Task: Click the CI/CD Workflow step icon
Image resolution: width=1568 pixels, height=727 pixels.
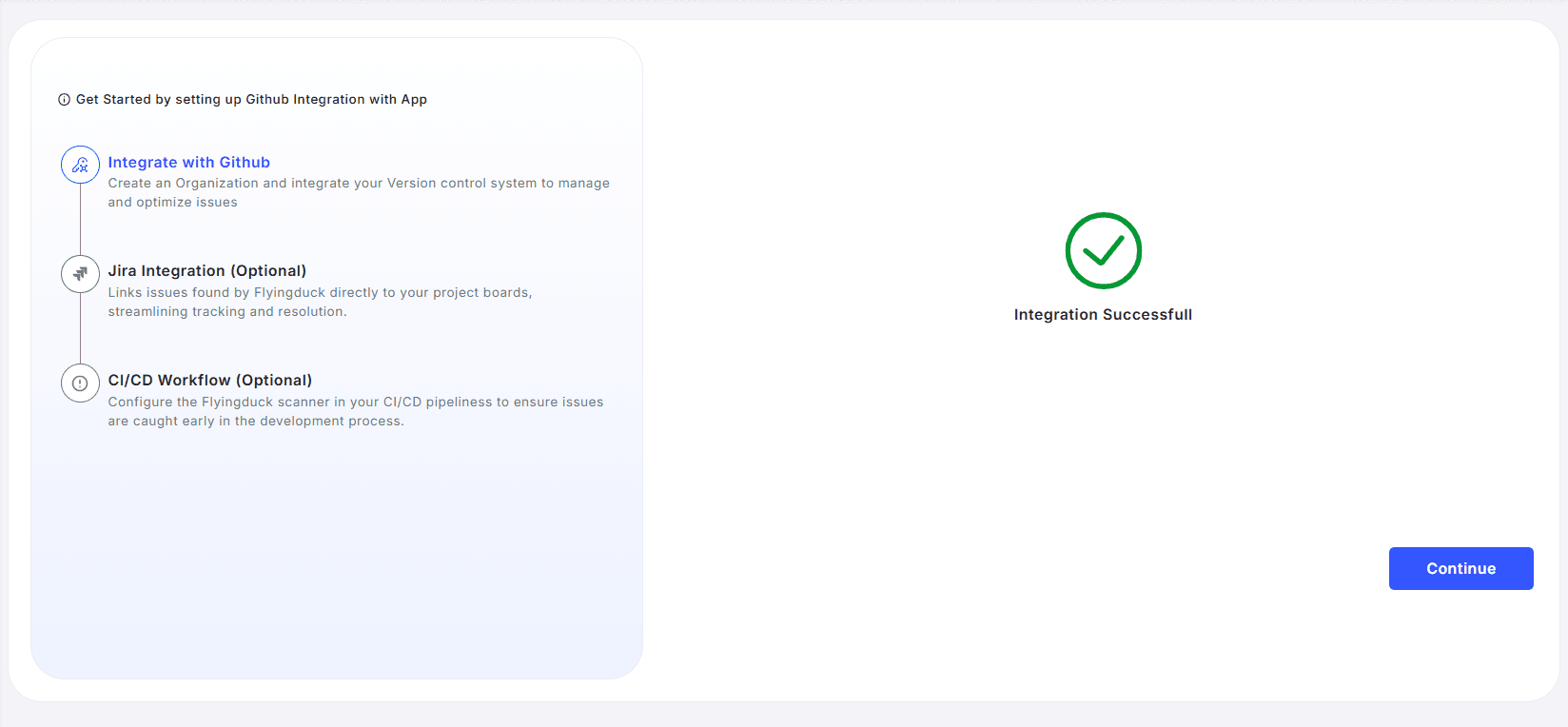Action: pos(80,383)
